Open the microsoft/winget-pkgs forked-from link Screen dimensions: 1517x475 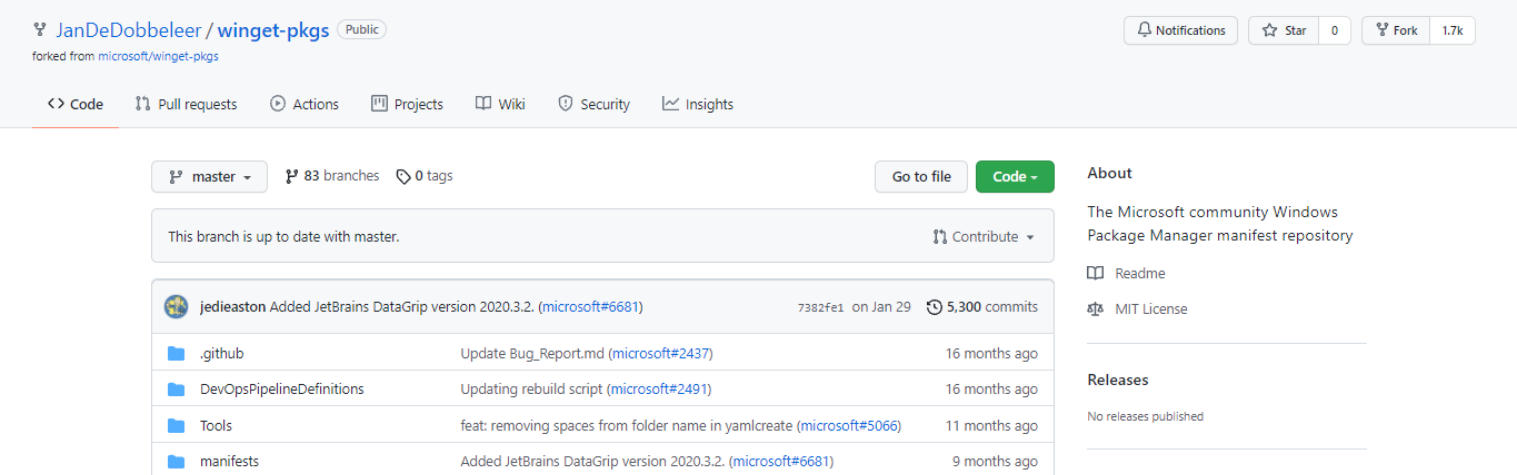(158, 56)
